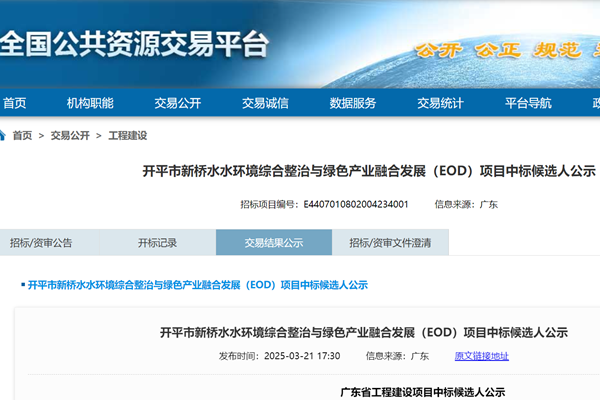Open the blue 开平市新桥水 announcement list link
600x400 pixels.
click(x=197, y=284)
